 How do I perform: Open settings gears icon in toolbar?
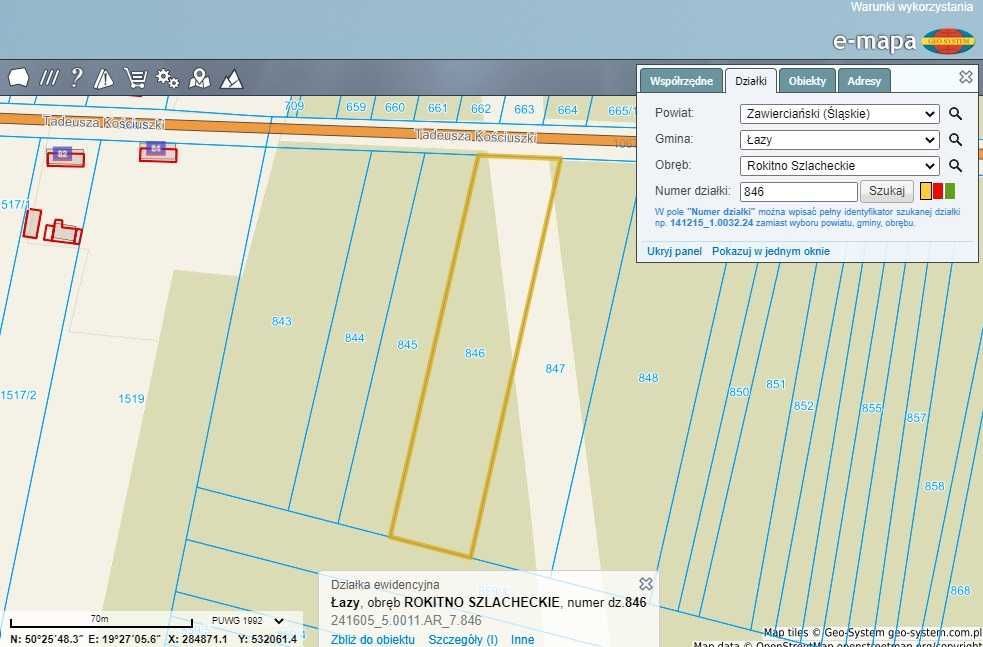click(167, 78)
